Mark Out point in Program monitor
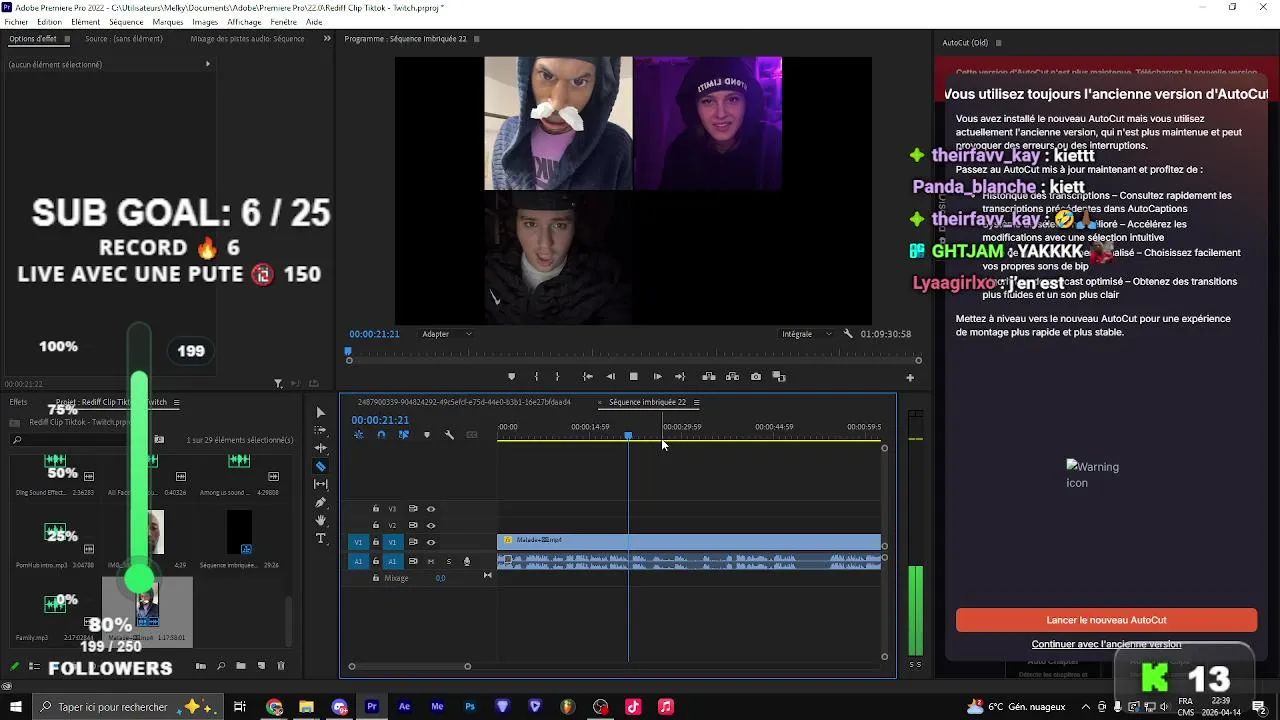This screenshot has height=720, width=1280. pos(557,377)
